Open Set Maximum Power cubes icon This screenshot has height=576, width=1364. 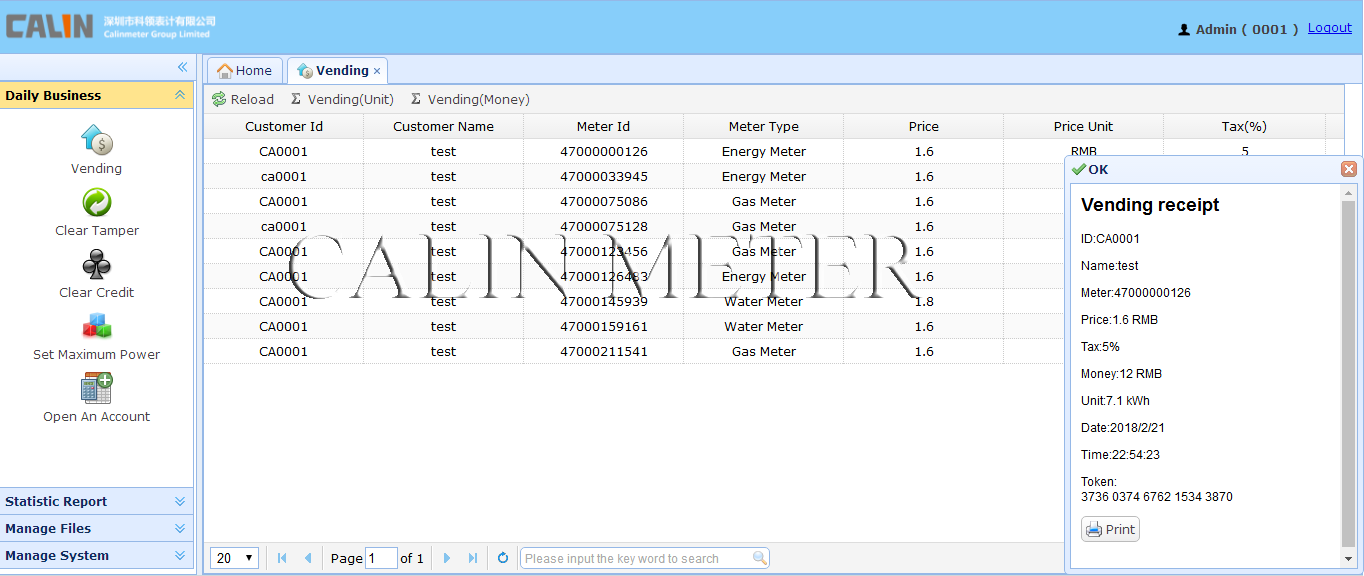pos(96,326)
